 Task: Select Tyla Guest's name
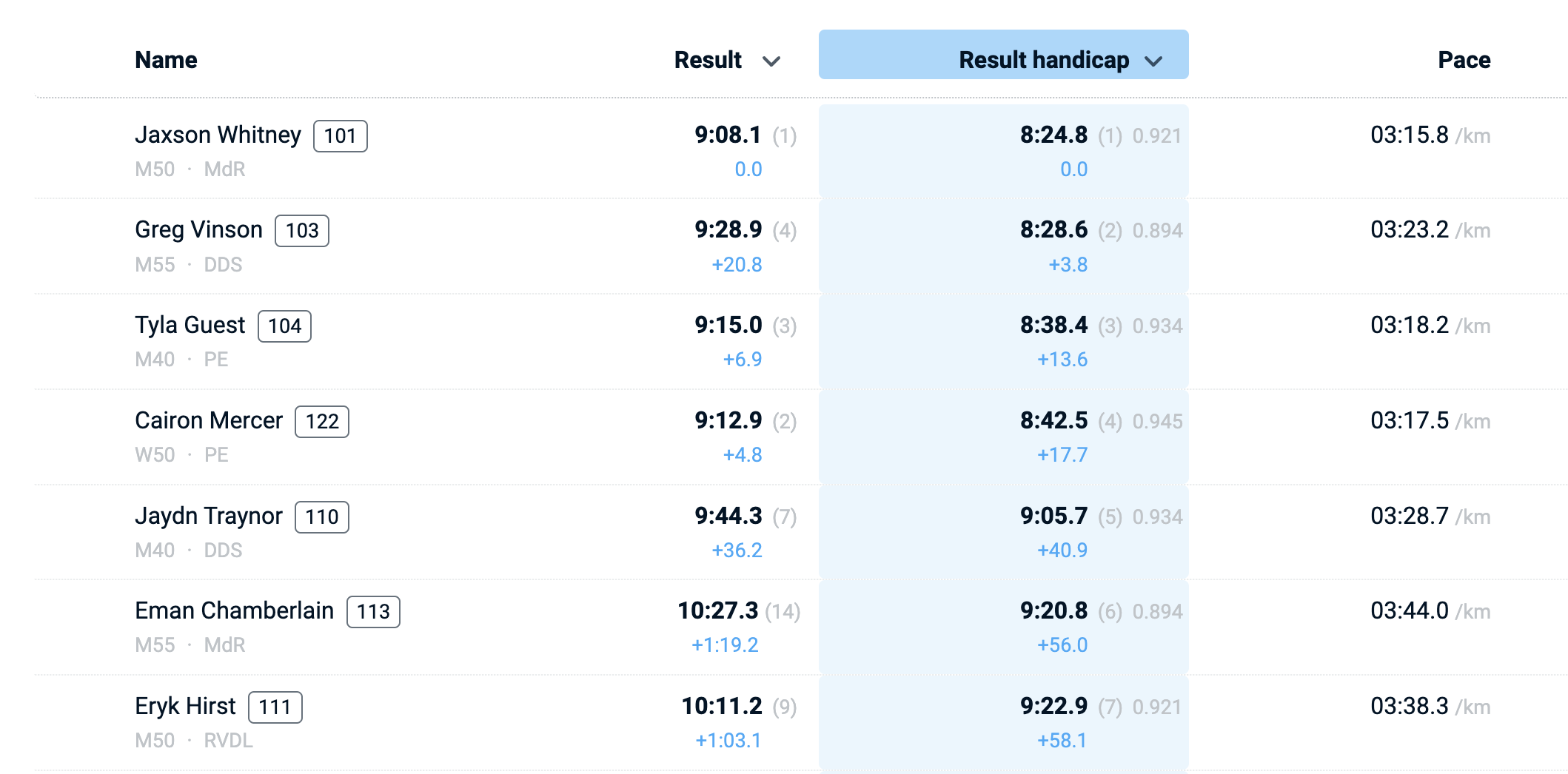(190, 326)
